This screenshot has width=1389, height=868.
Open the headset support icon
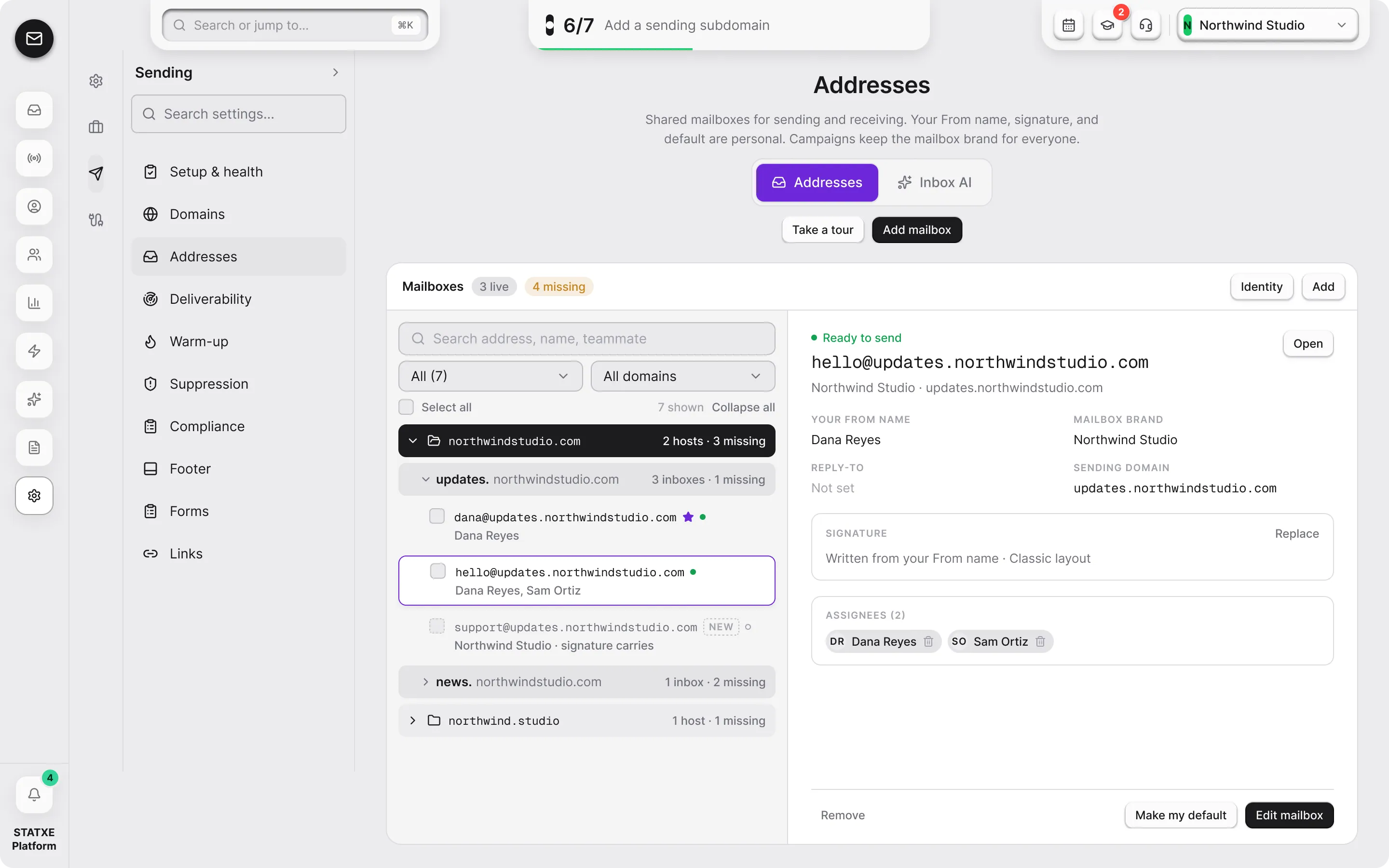[1145, 25]
